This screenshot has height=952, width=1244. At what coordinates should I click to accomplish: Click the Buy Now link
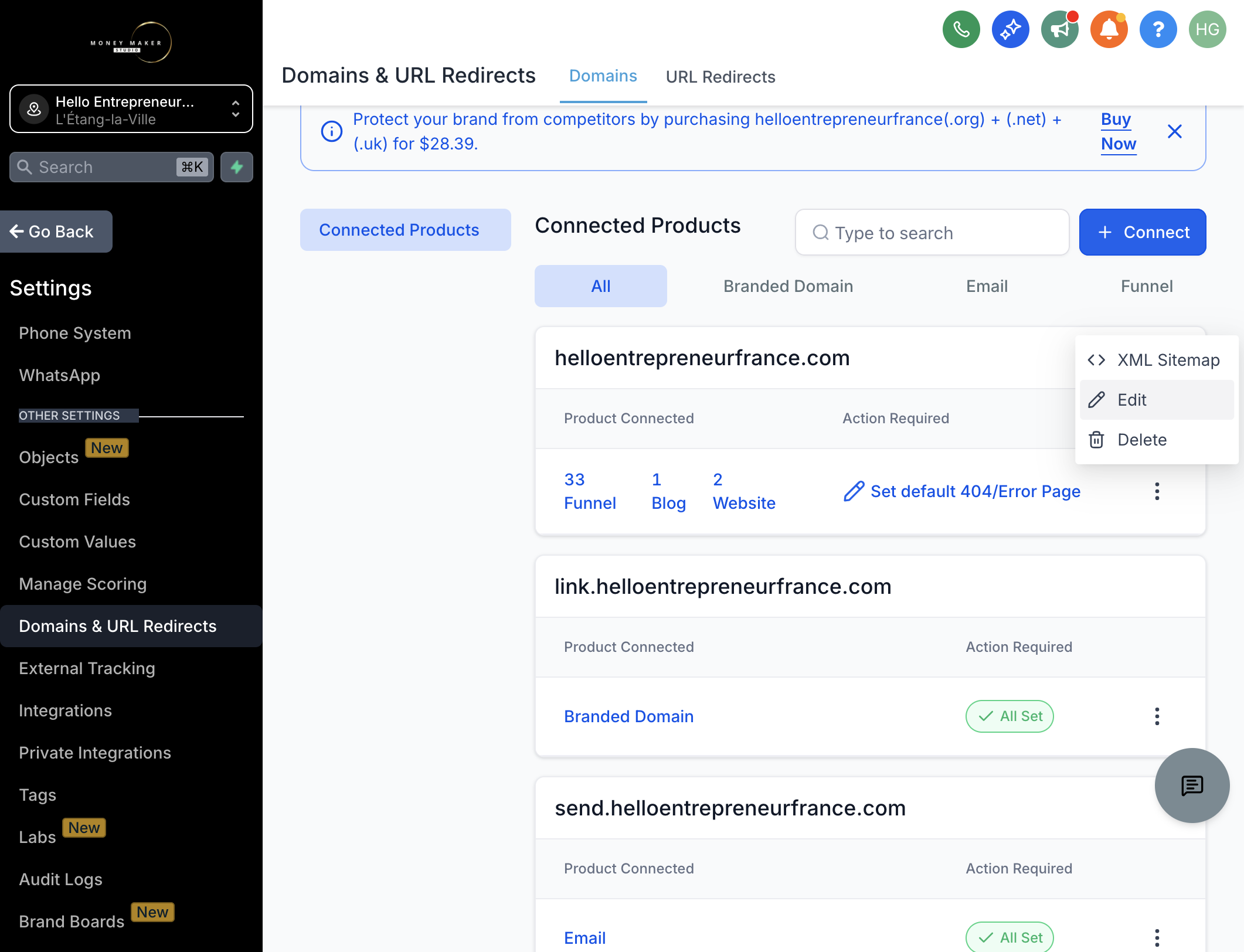pos(1119,131)
